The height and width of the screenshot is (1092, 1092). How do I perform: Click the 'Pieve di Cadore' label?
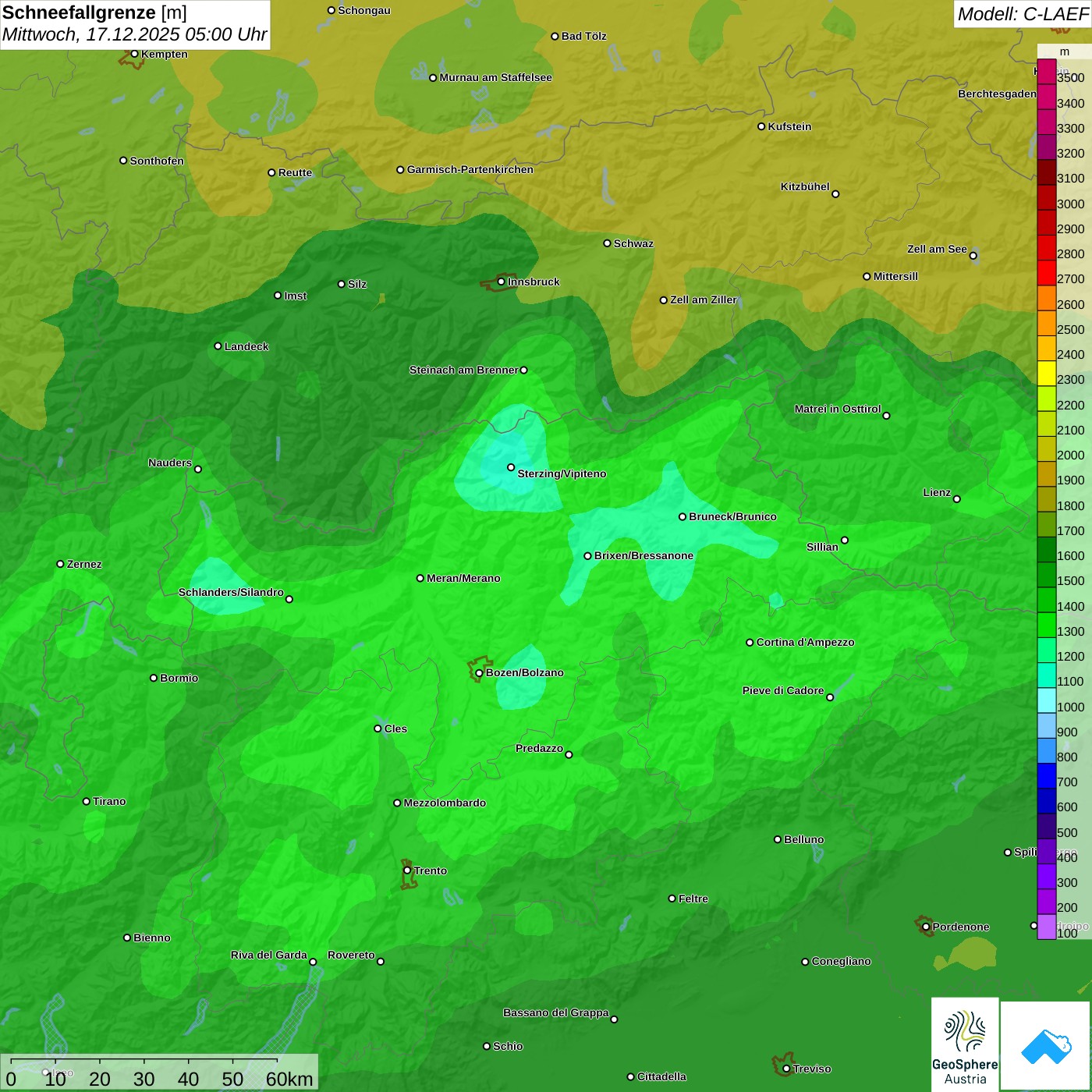point(783,690)
